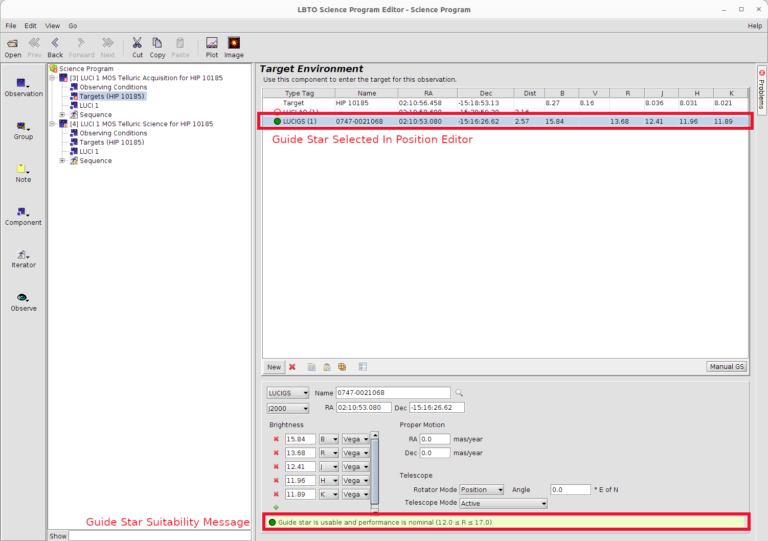Open the Plot tool
Image resolution: width=768 pixels, height=541 pixels.
212,46
